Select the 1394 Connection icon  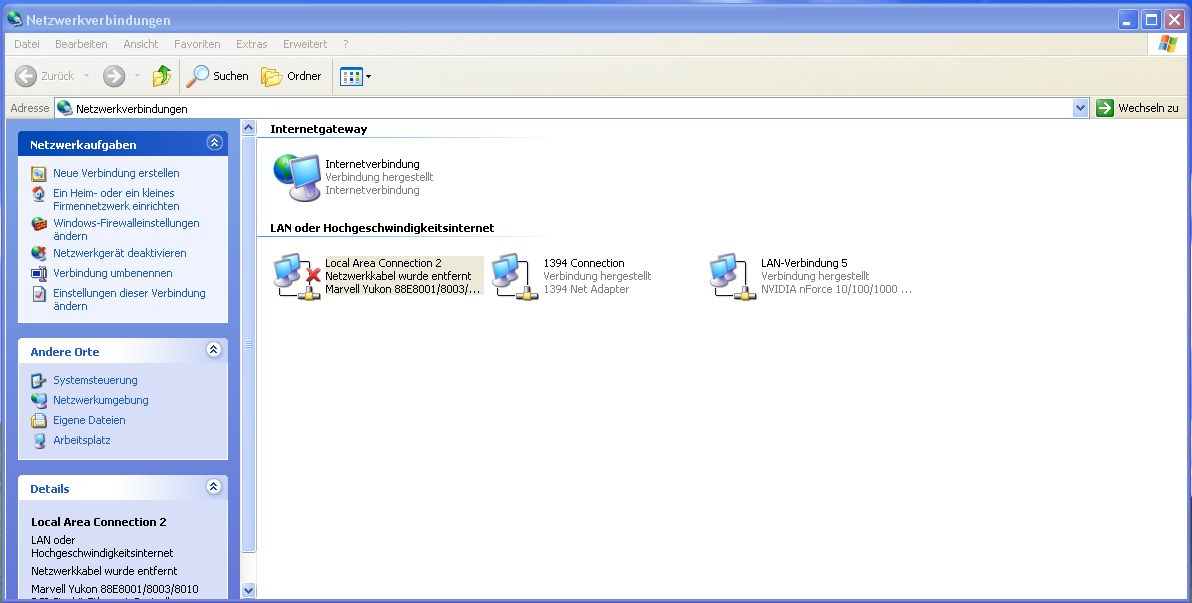(515, 277)
